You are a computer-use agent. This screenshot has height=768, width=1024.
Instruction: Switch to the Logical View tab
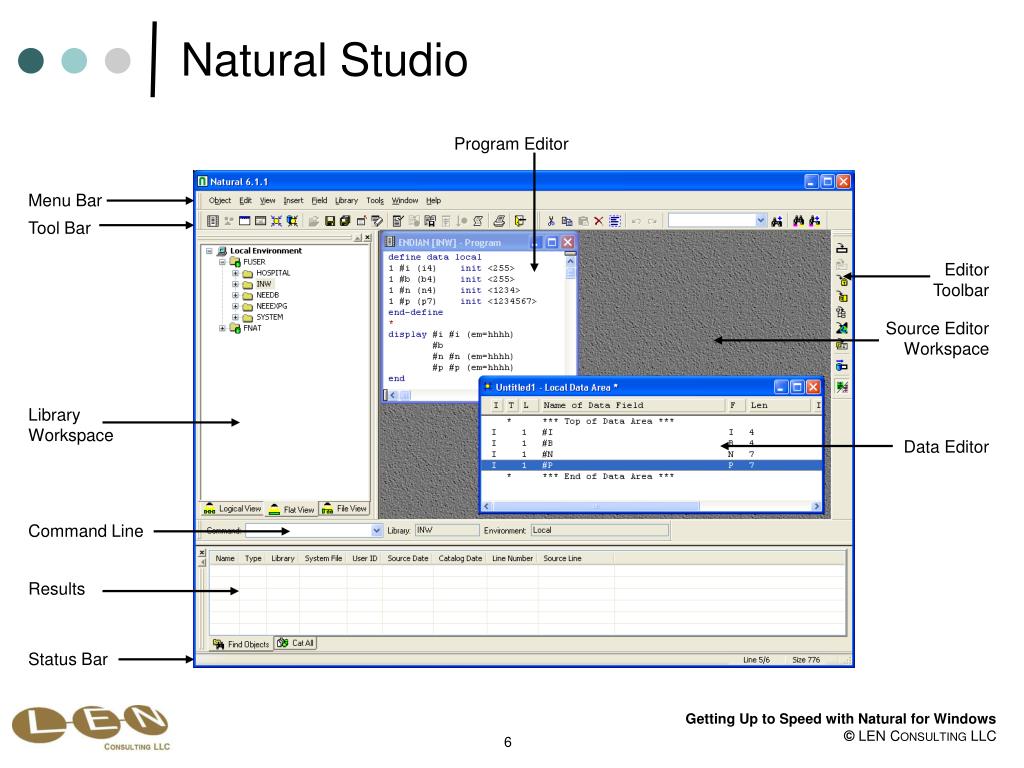232,509
